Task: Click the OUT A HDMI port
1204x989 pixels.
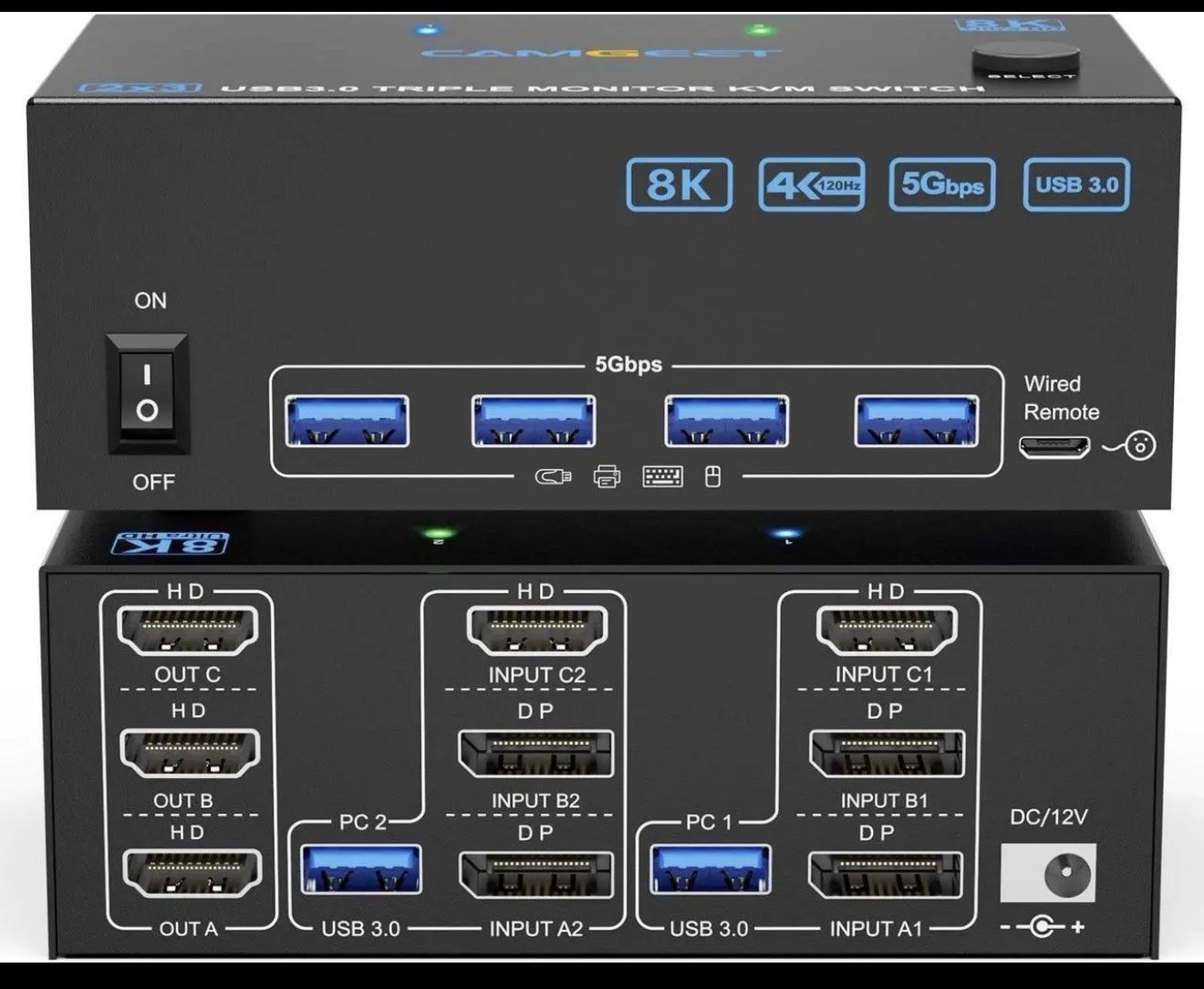Action: point(192,875)
